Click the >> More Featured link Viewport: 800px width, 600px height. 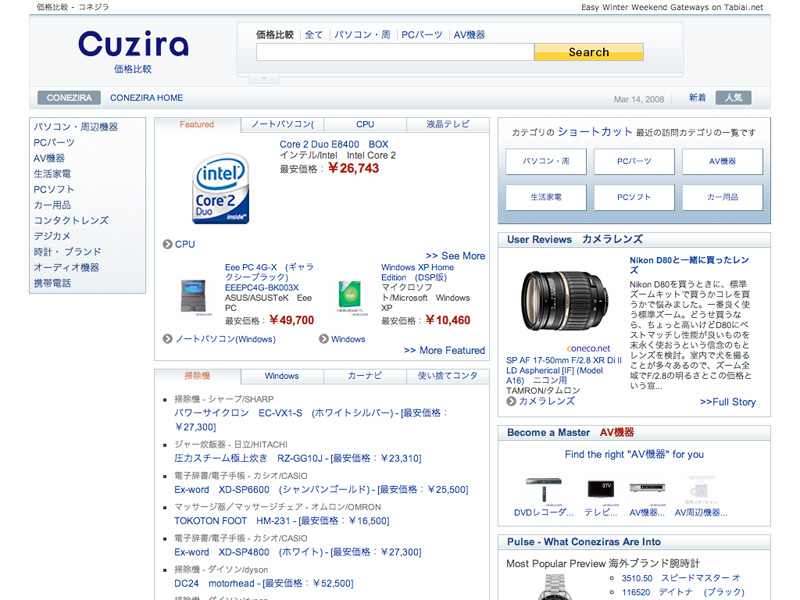click(x=444, y=351)
